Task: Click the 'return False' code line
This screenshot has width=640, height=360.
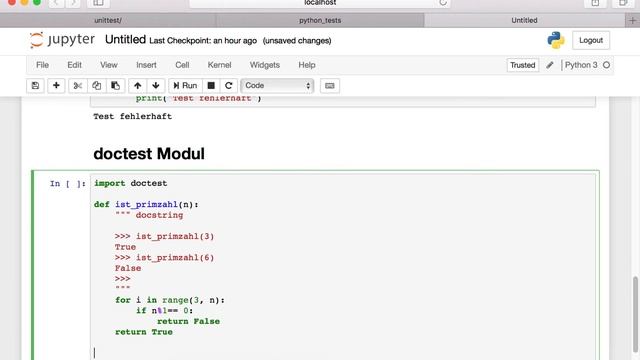Action: pyautogui.click(x=188, y=321)
